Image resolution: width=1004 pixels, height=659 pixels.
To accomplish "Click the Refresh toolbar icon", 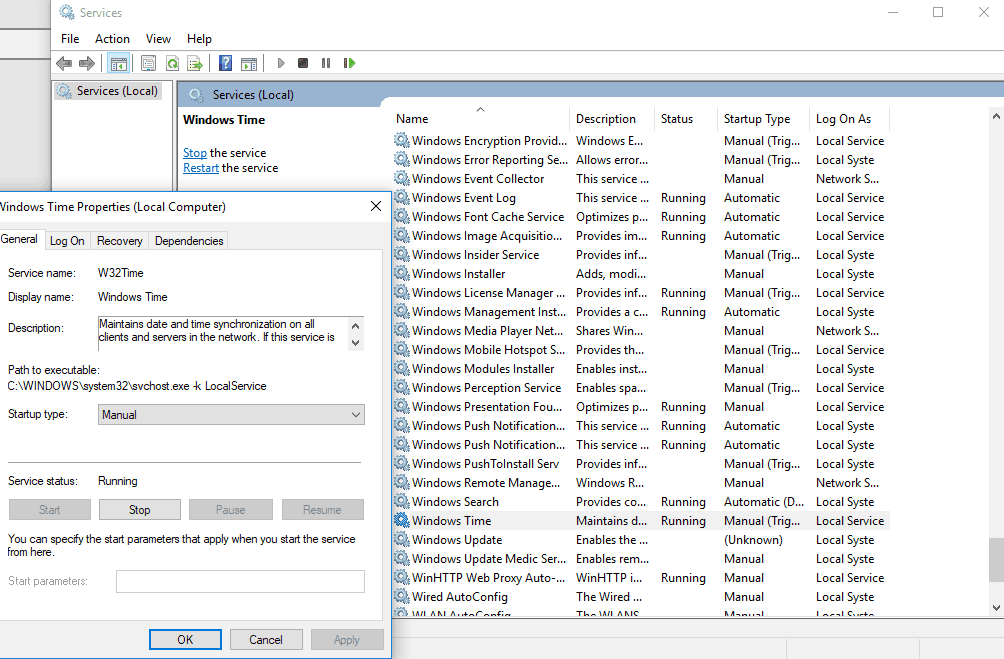I will [172, 63].
